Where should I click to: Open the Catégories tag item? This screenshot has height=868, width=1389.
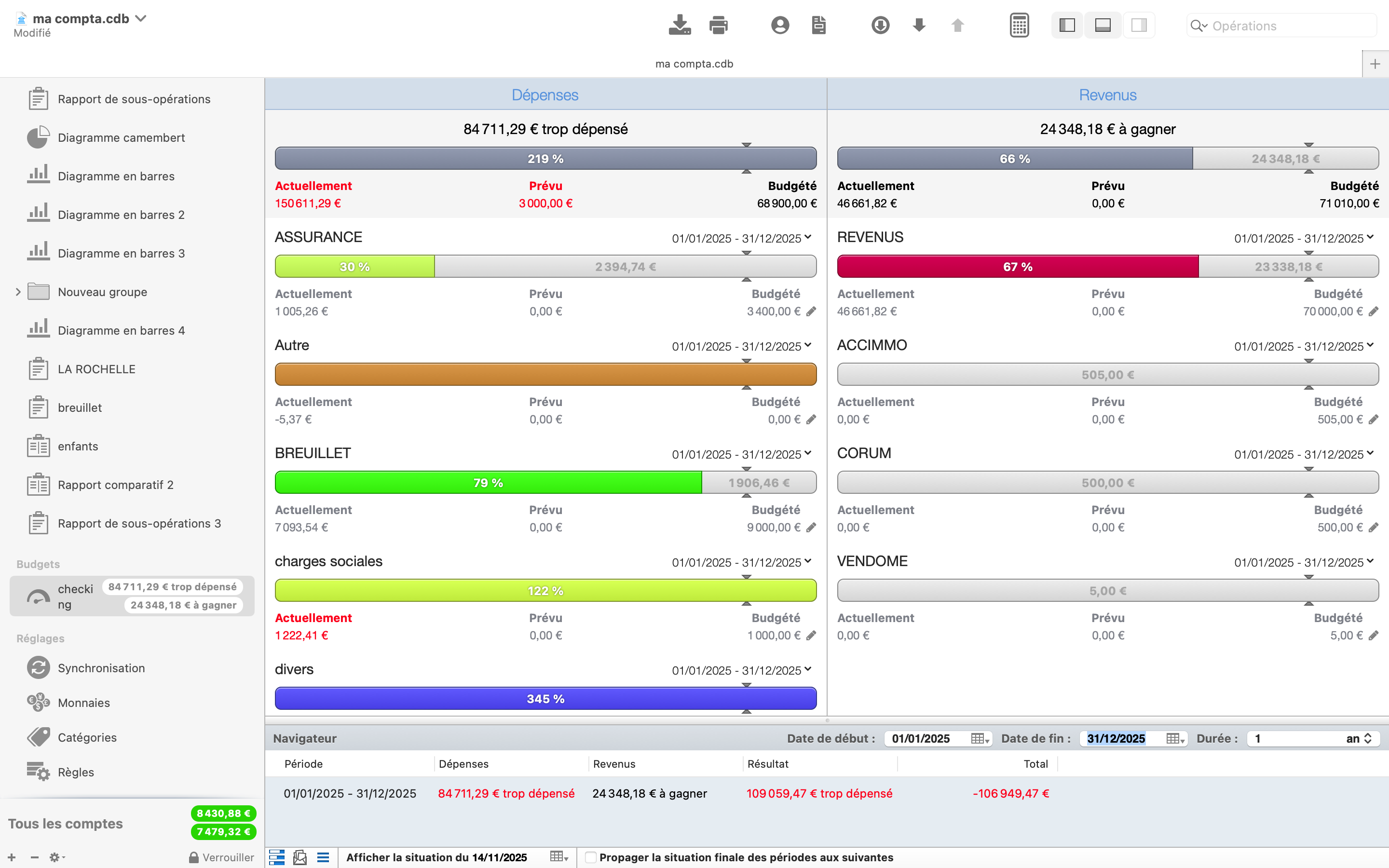coord(86,737)
